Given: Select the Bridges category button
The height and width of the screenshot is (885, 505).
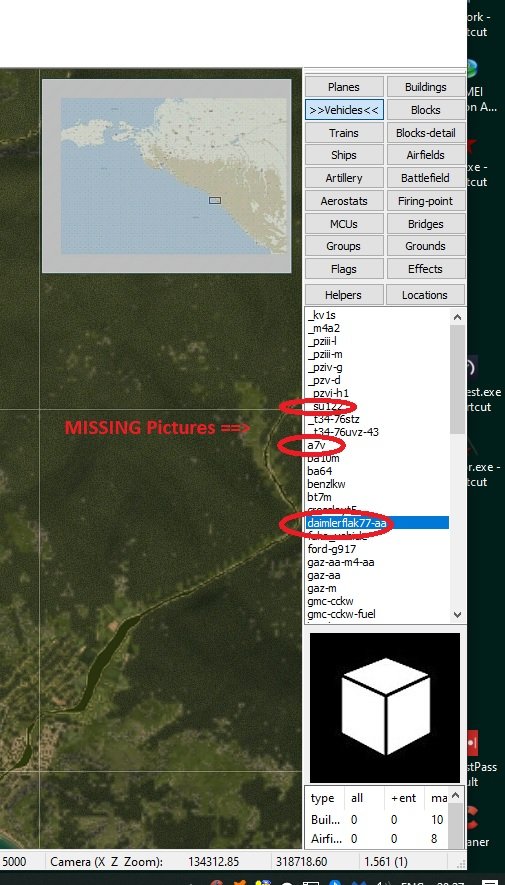Looking at the screenshot, I should click(425, 224).
